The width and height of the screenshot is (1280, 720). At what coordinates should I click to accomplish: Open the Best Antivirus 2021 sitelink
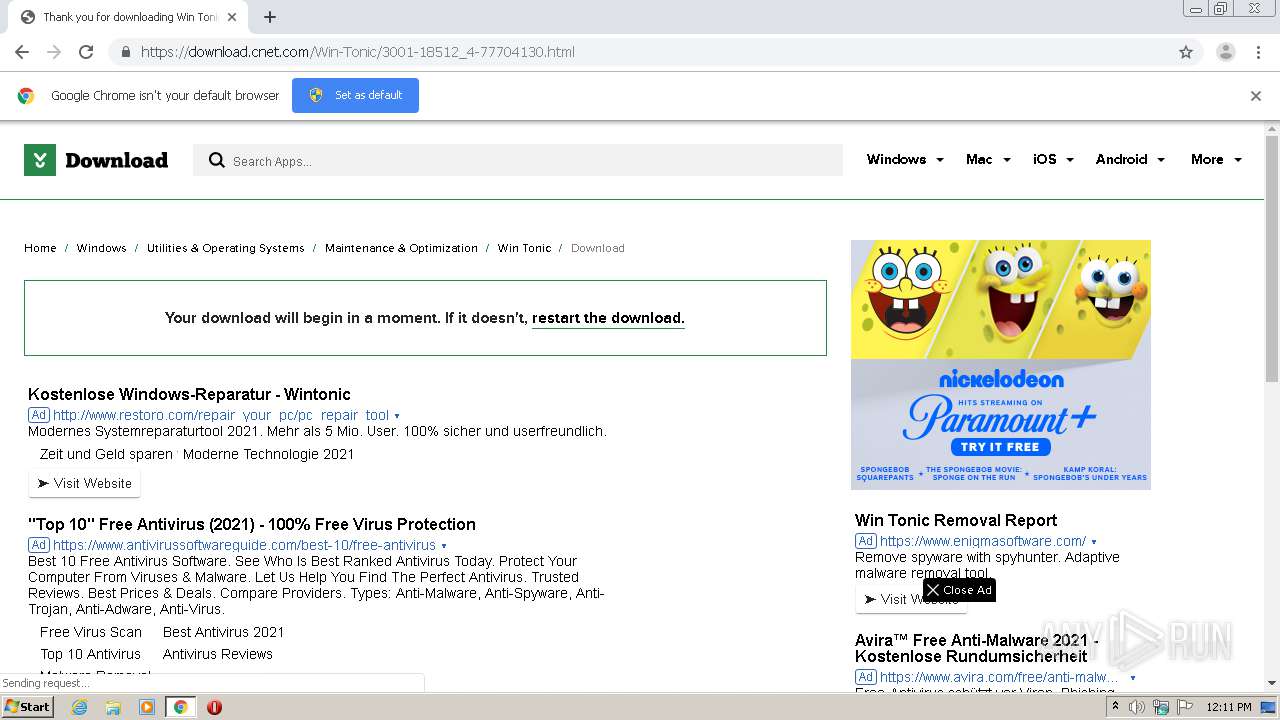[x=224, y=632]
